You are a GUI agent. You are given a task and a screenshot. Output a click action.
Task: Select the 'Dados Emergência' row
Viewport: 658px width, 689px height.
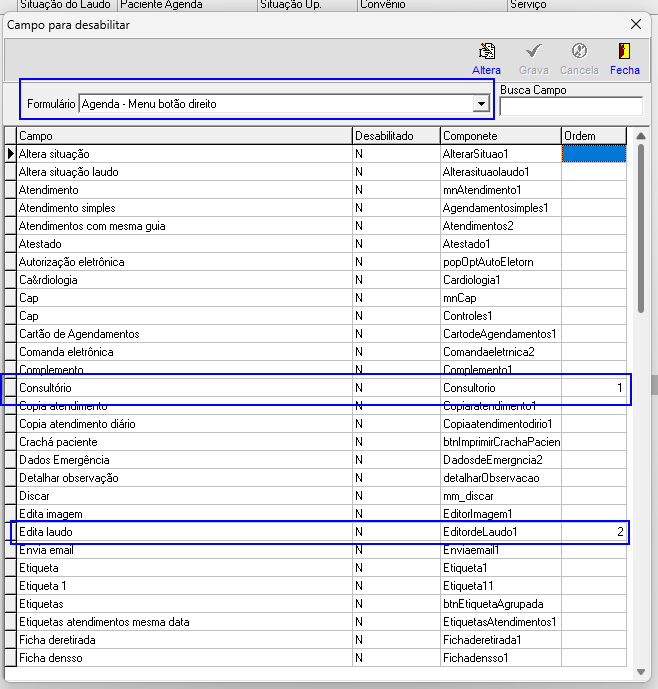(315, 460)
